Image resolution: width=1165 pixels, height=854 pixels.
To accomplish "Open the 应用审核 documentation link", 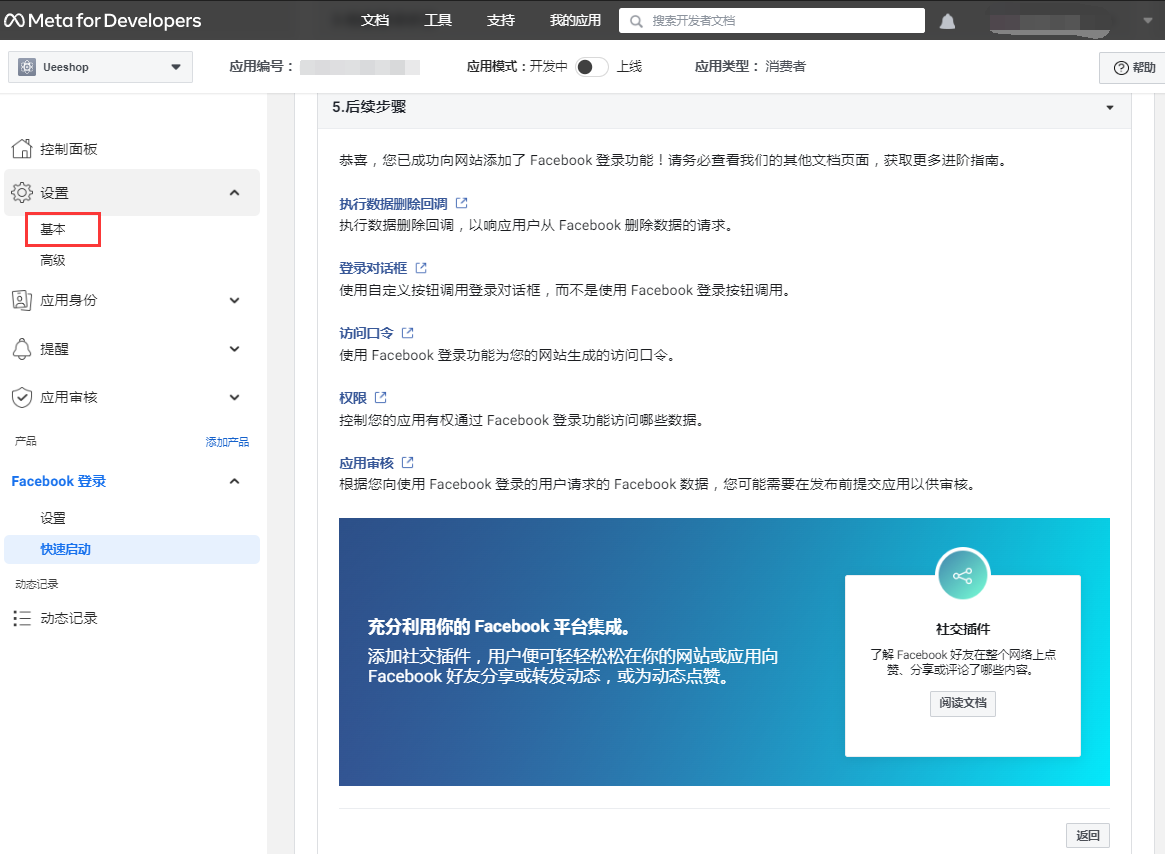I will pos(366,463).
